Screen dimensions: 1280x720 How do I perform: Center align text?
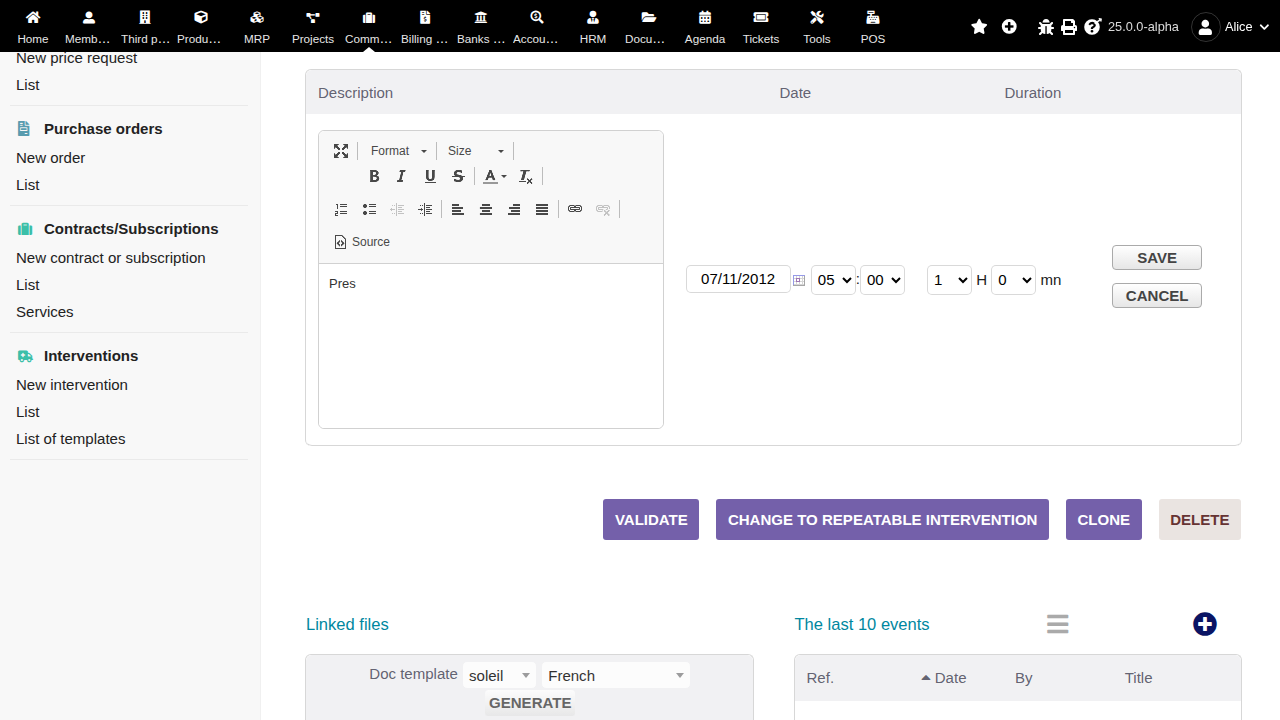[x=486, y=209]
